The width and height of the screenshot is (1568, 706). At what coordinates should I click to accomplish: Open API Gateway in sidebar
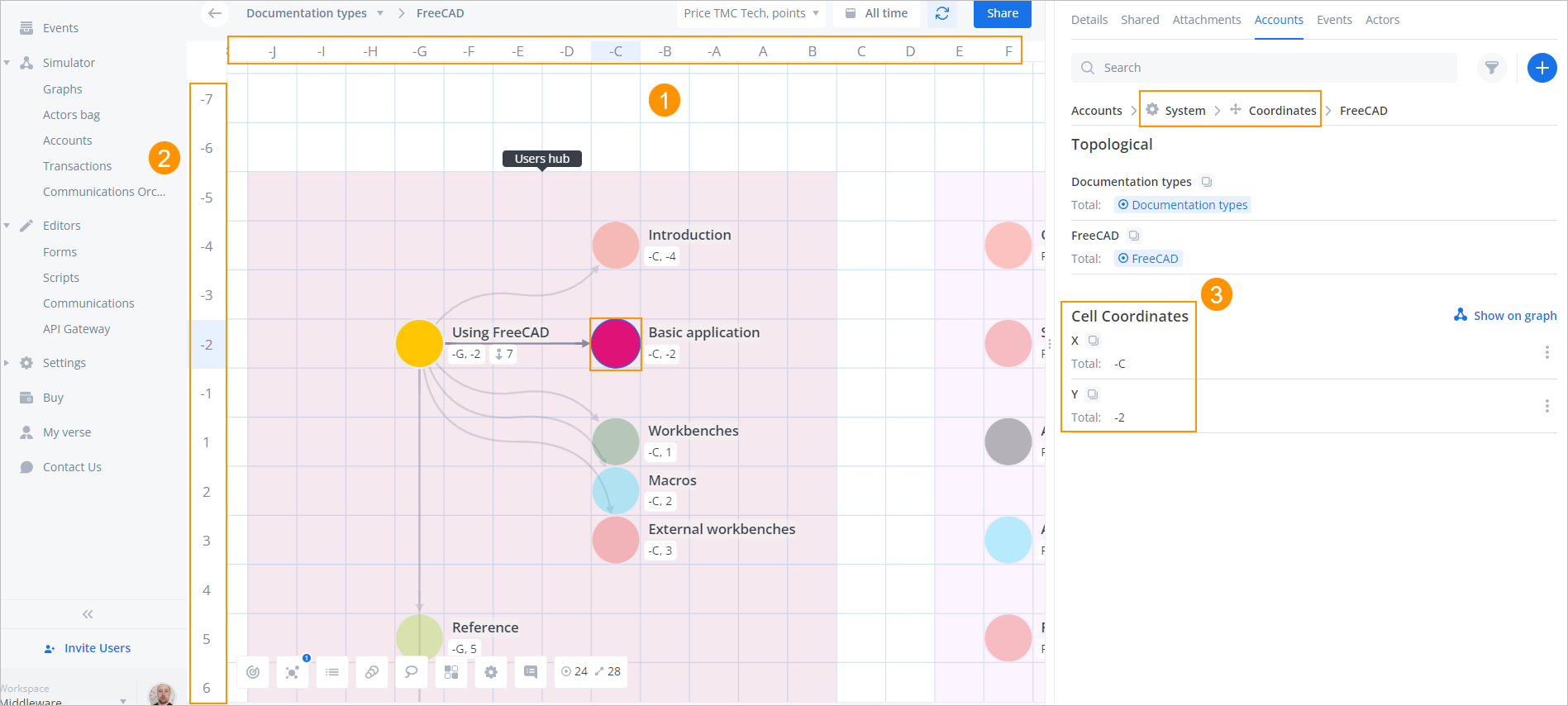[x=76, y=329]
